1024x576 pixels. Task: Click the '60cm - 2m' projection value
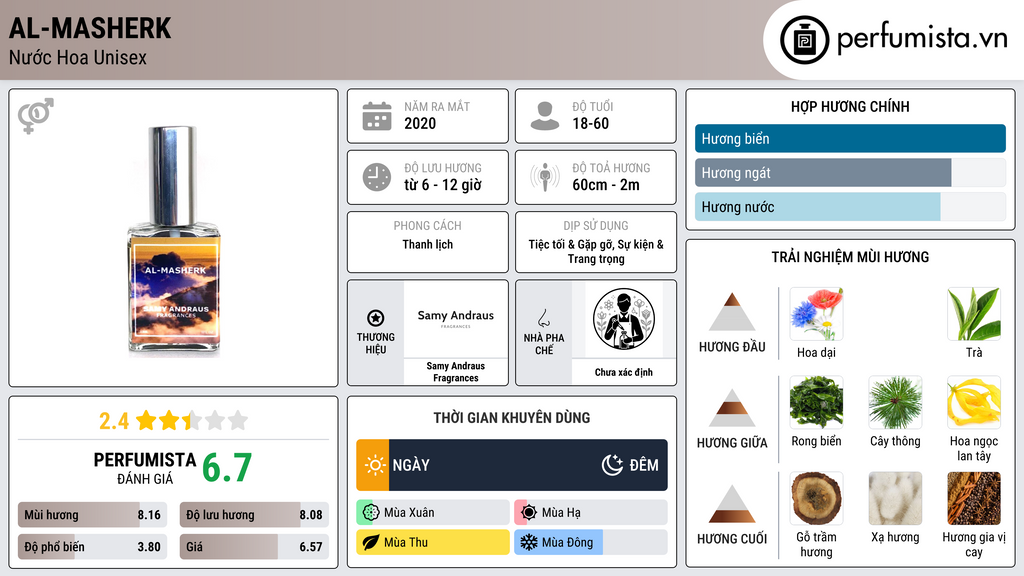(x=606, y=185)
